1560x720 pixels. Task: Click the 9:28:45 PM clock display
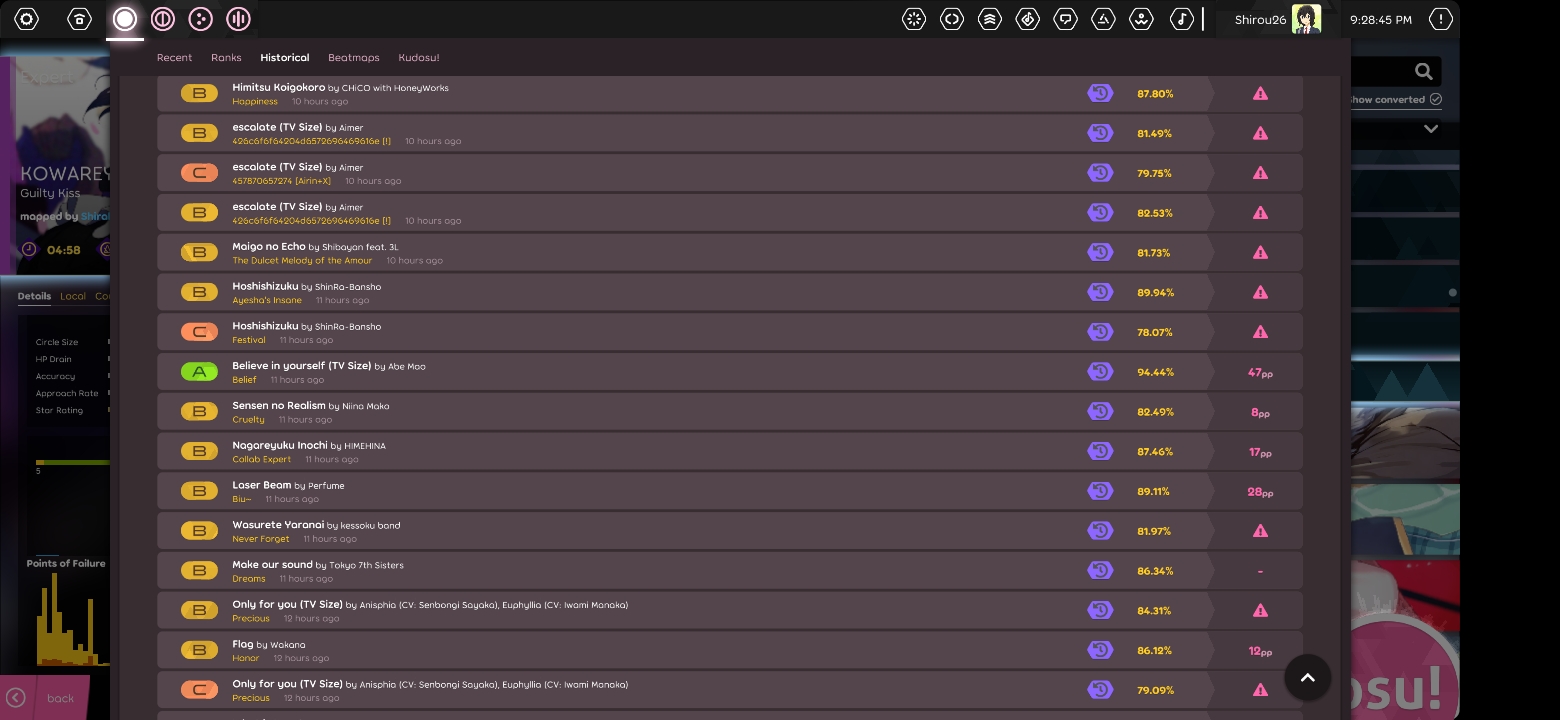1381,20
